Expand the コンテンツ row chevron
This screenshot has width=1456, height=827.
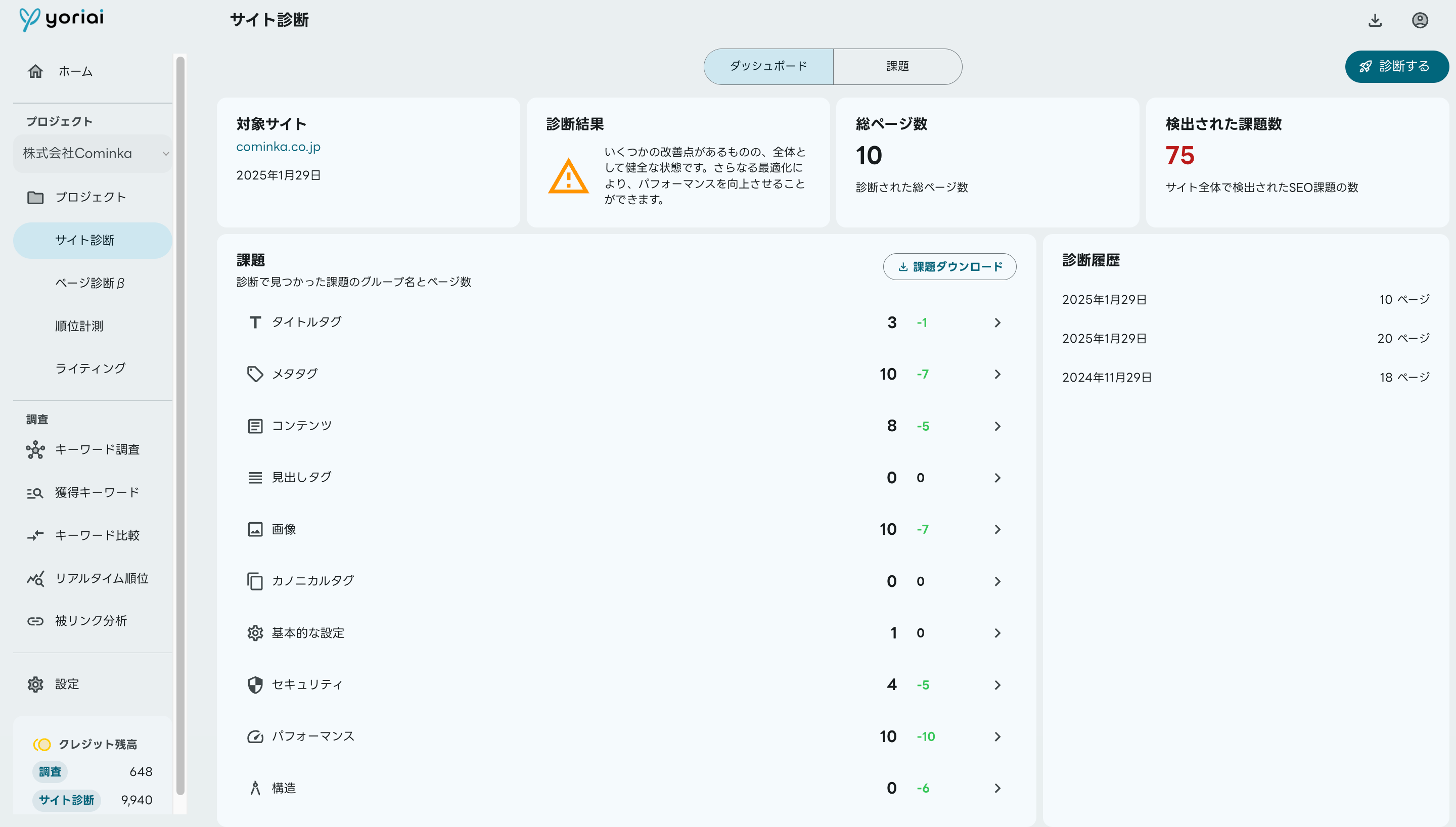[x=997, y=426]
